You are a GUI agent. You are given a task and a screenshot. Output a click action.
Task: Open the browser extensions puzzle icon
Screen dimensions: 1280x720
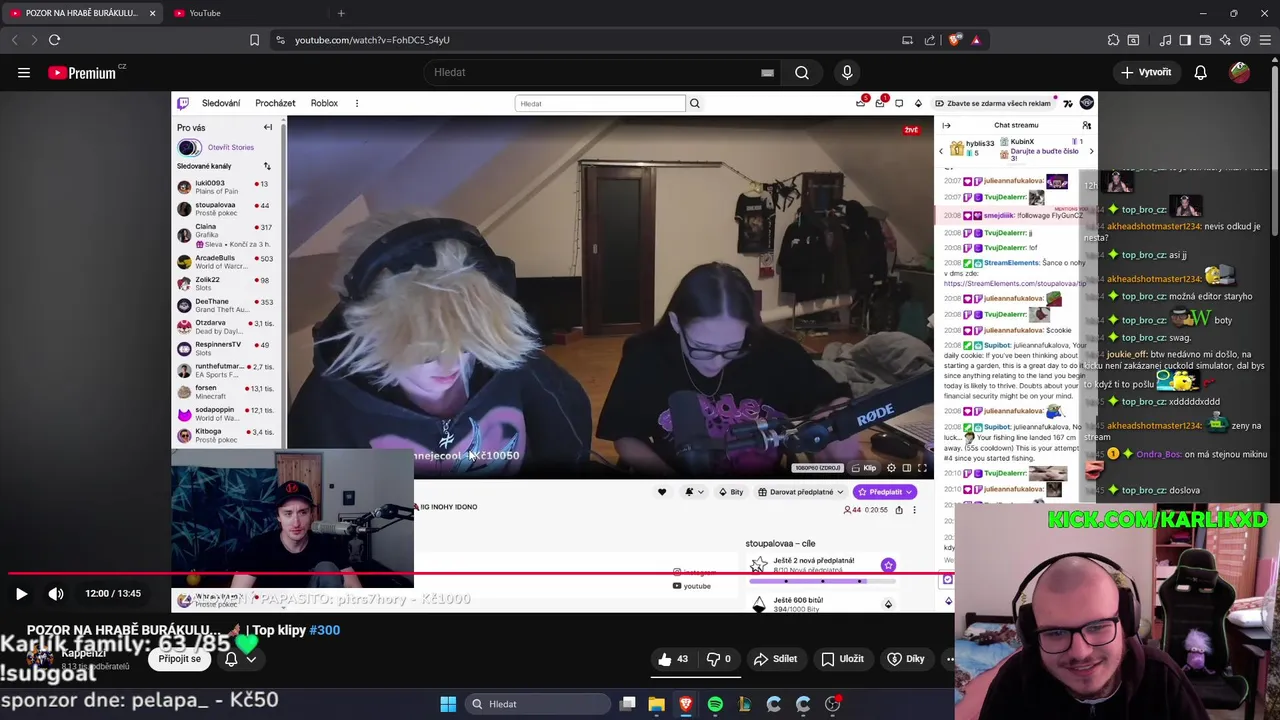tap(1113, 40)
